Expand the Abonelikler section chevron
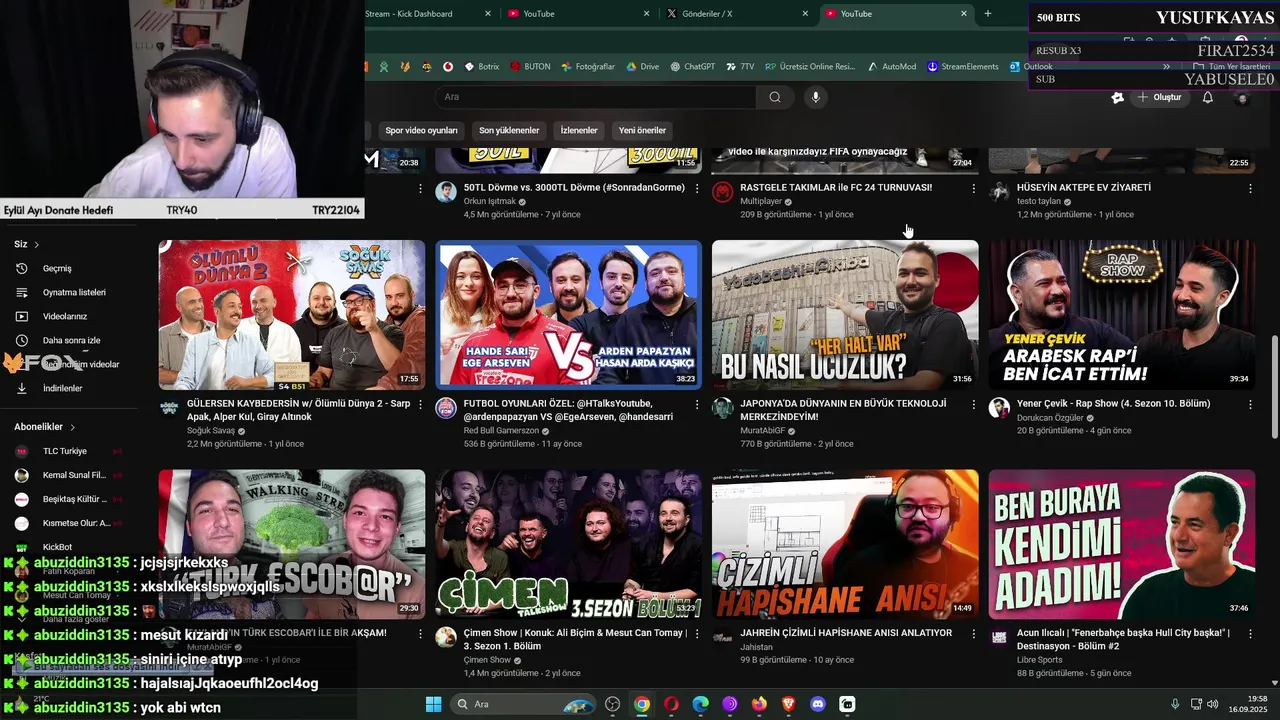The width and height of the screenshot is (1280, 720). point(72,427)
